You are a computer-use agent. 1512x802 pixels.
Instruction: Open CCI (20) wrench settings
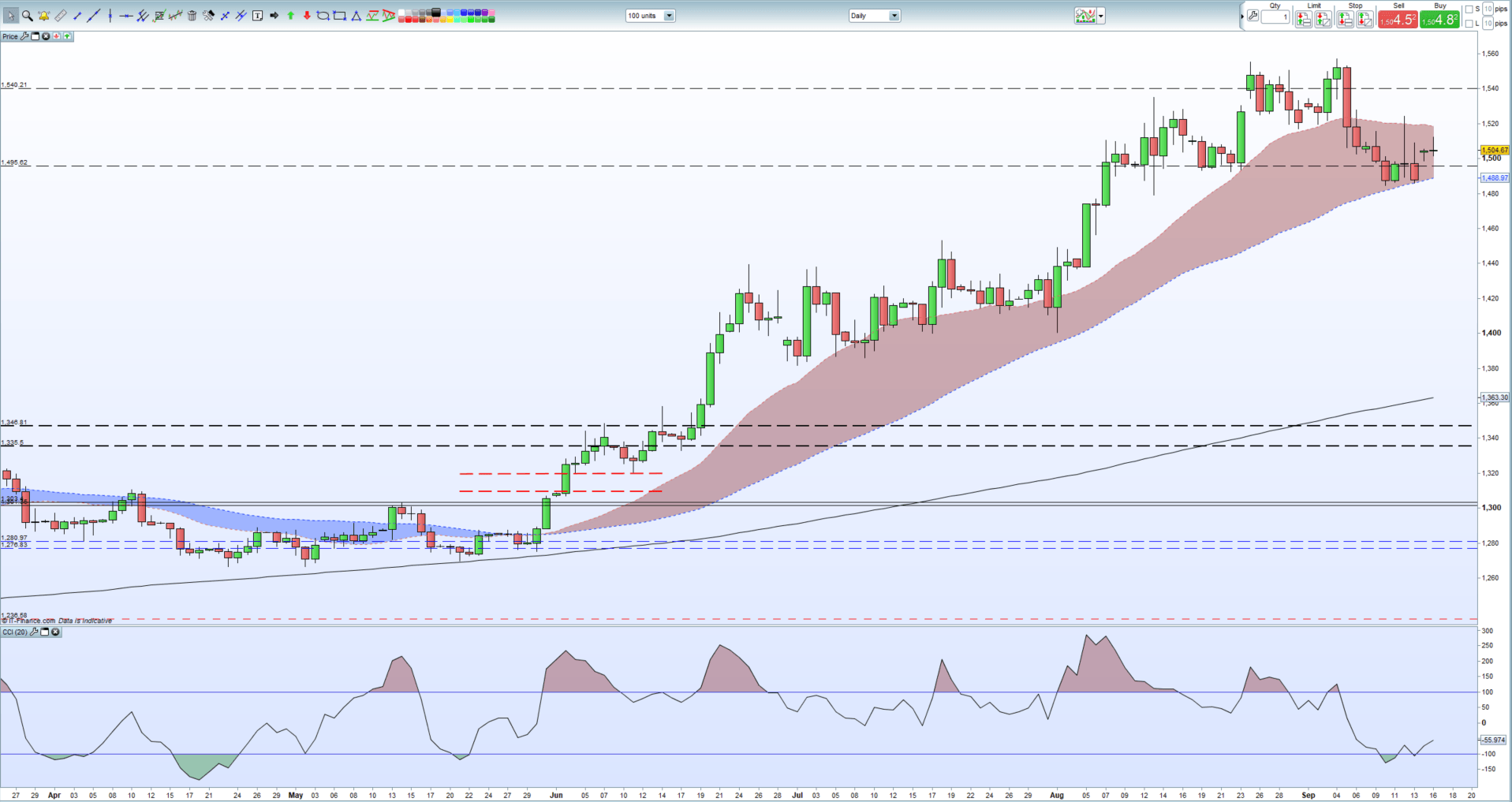35,632
